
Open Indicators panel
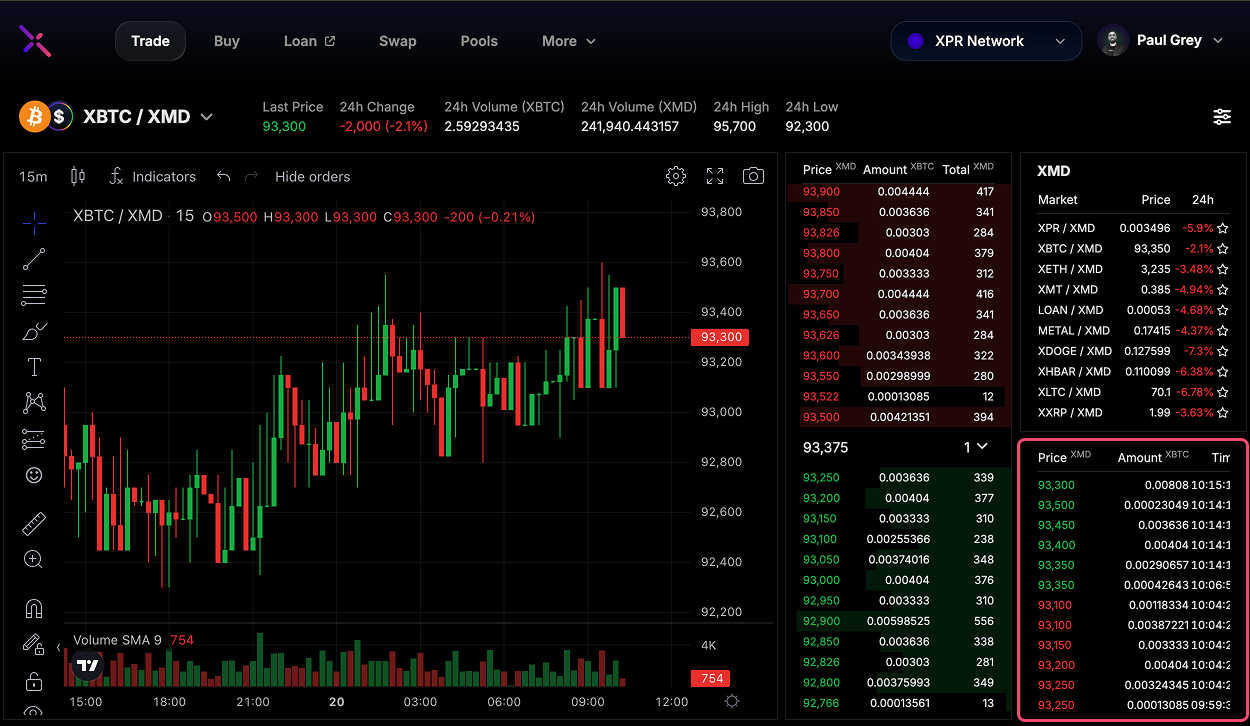pyautogui.click(x=153, y=176)
